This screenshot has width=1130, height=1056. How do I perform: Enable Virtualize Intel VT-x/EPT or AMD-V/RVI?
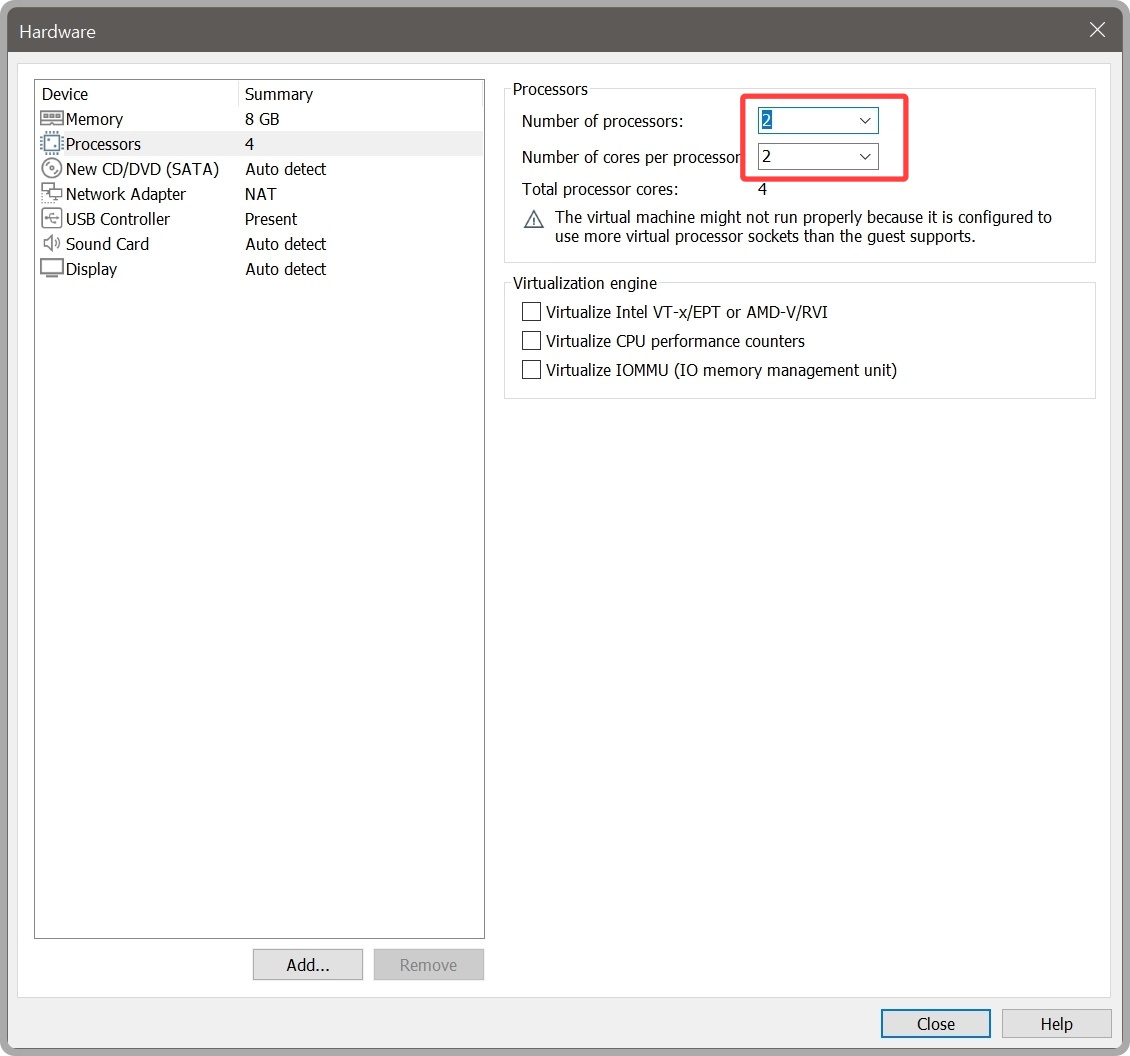[531, 311]
